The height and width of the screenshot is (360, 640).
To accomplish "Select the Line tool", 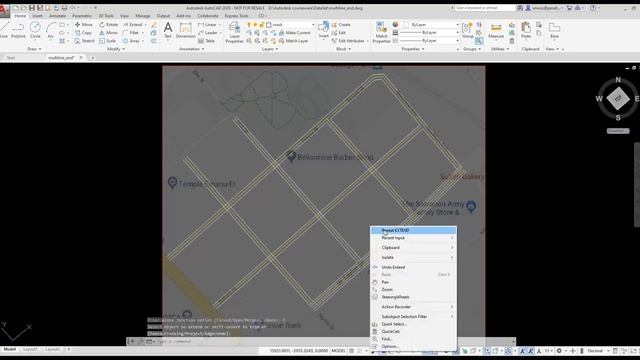I will pyautogui.click(x=4, y=31).
